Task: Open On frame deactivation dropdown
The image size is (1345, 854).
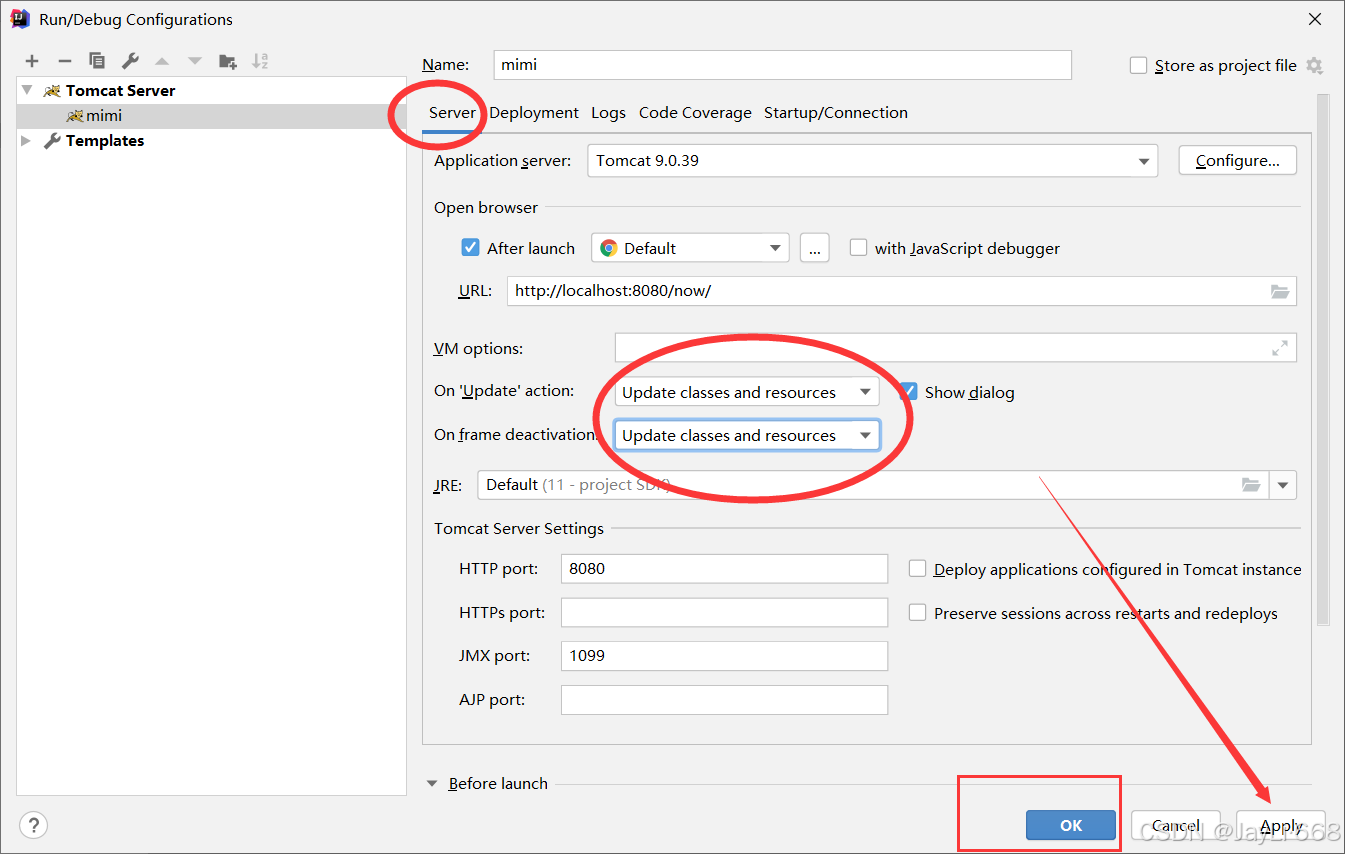Action: (747, 435)
